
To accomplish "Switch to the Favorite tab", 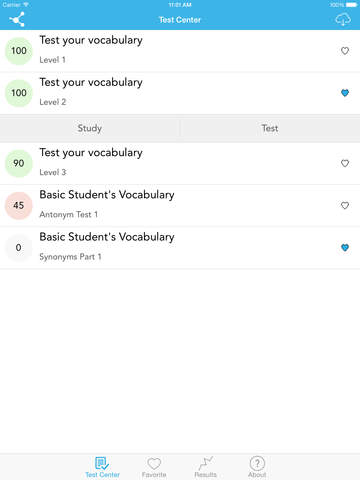I will [x=154, y=467].
